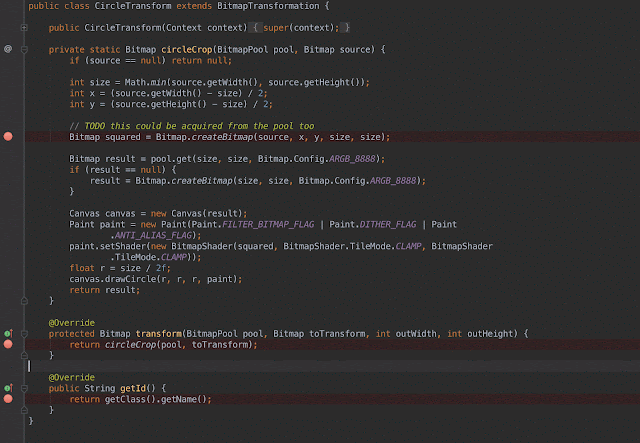Click @Override annotation above transform
640x443 pixels.
point(71,323)
